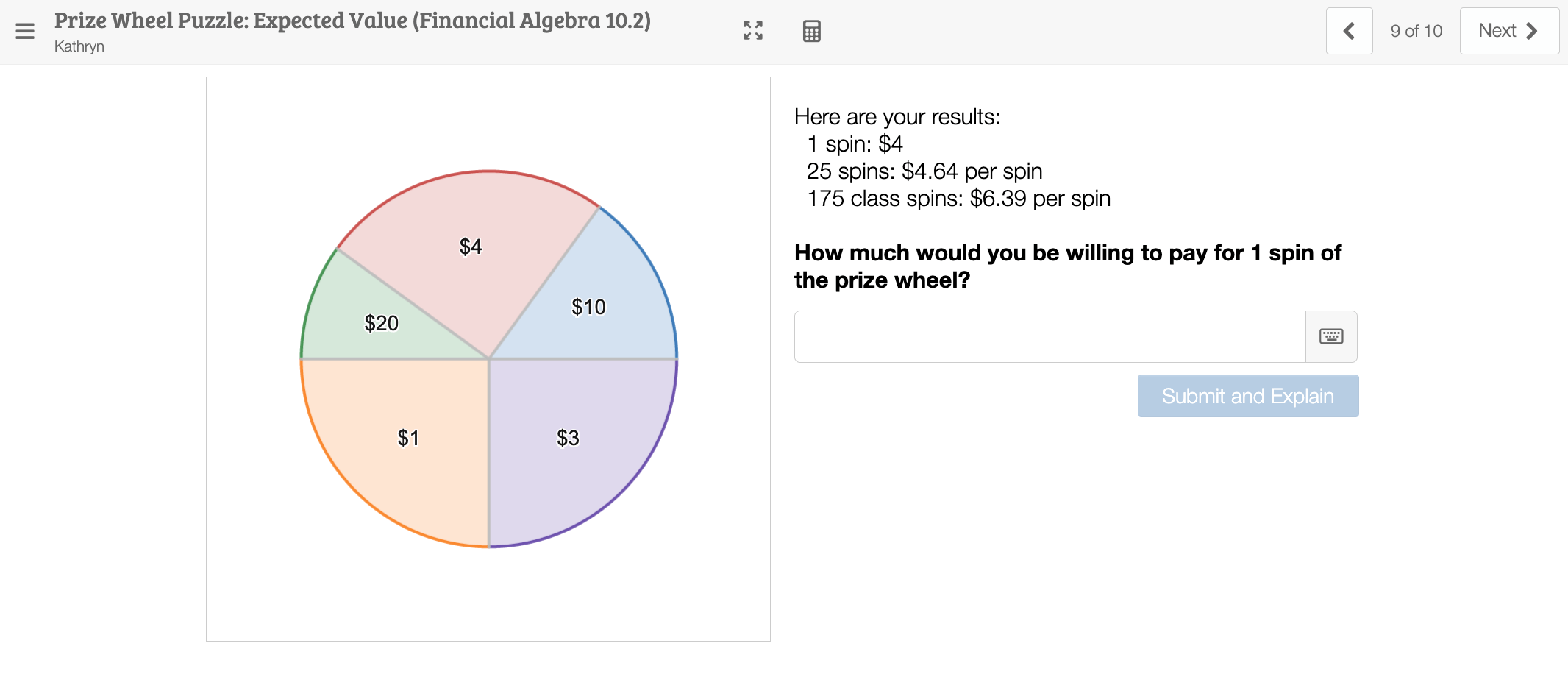Open the calculator tool icon
This screenshot has width=1568, height=688.
coord(811,31)
